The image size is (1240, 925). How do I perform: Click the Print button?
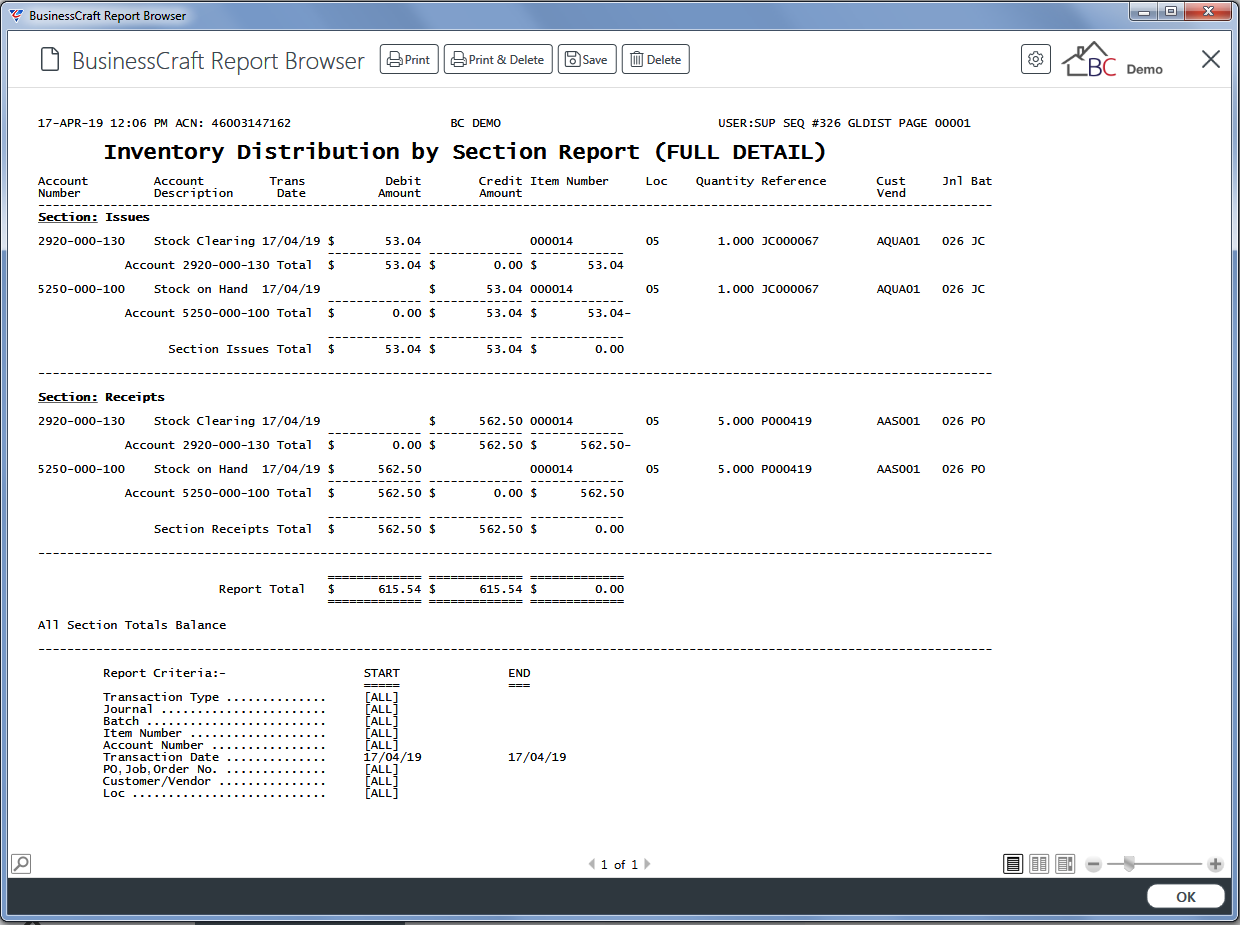[x=409, y=60]
